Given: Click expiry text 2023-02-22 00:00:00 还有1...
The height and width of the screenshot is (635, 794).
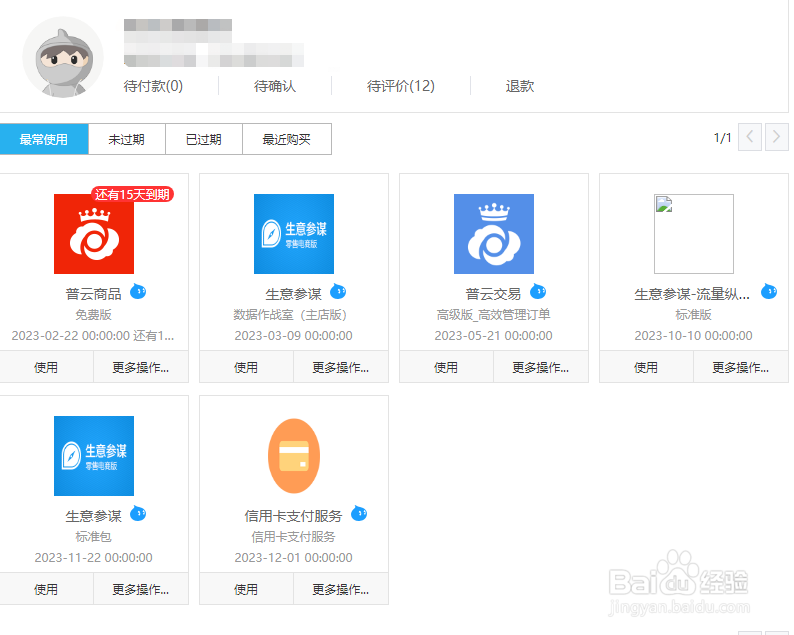Looking at the screenshot, I should (x=93, y=336).
